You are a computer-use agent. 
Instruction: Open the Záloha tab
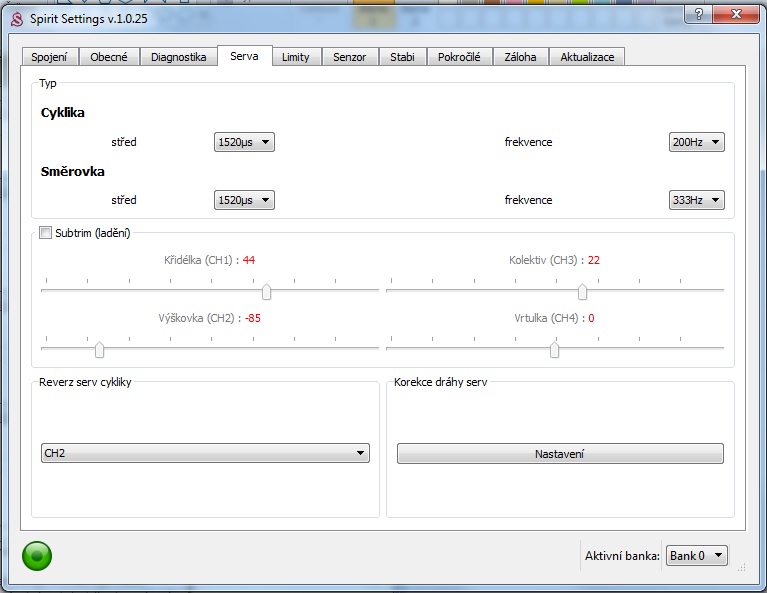tap(520, 57)
